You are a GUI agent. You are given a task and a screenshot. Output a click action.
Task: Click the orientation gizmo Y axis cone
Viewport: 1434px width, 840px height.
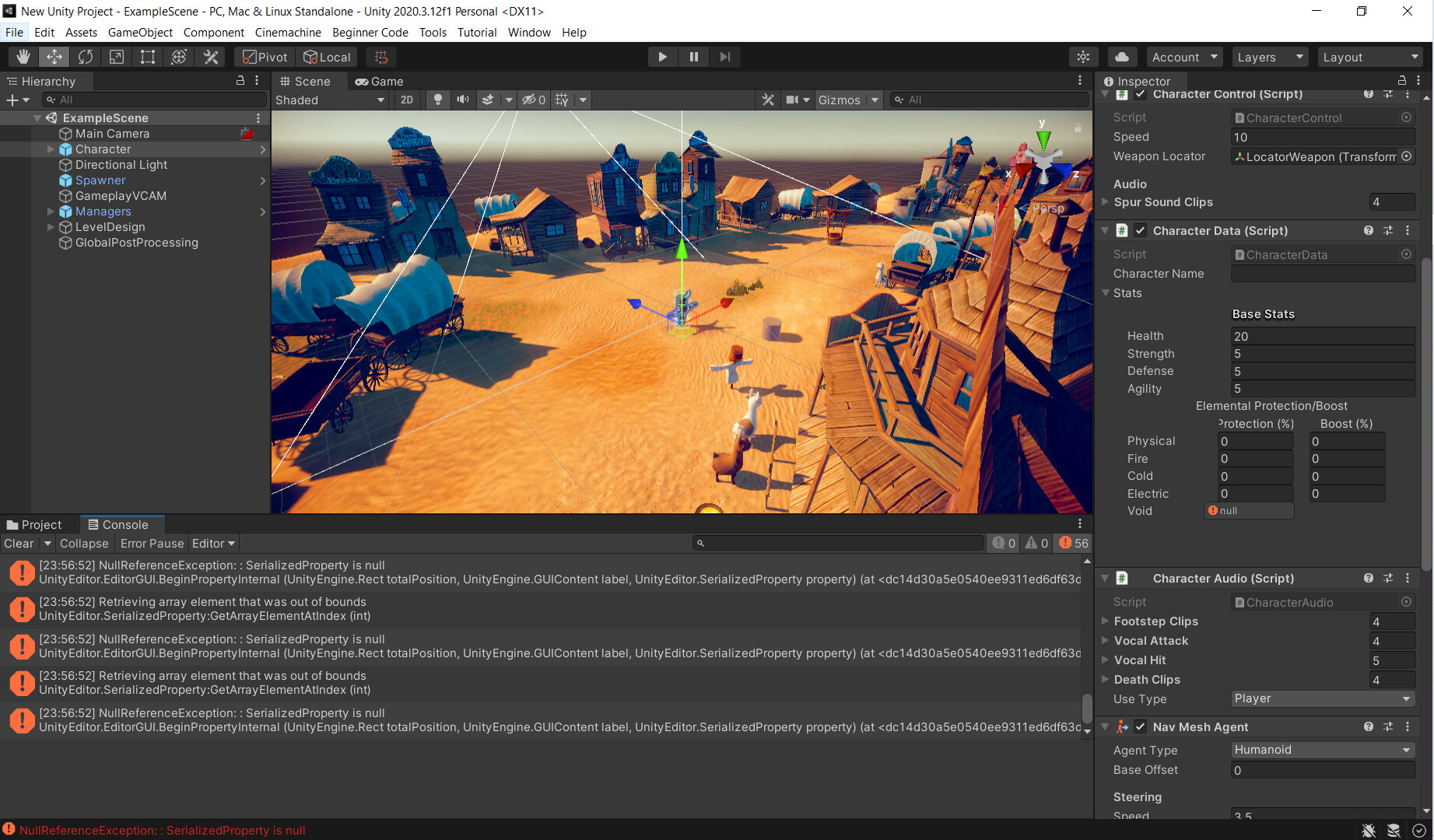click(1043, 139)
